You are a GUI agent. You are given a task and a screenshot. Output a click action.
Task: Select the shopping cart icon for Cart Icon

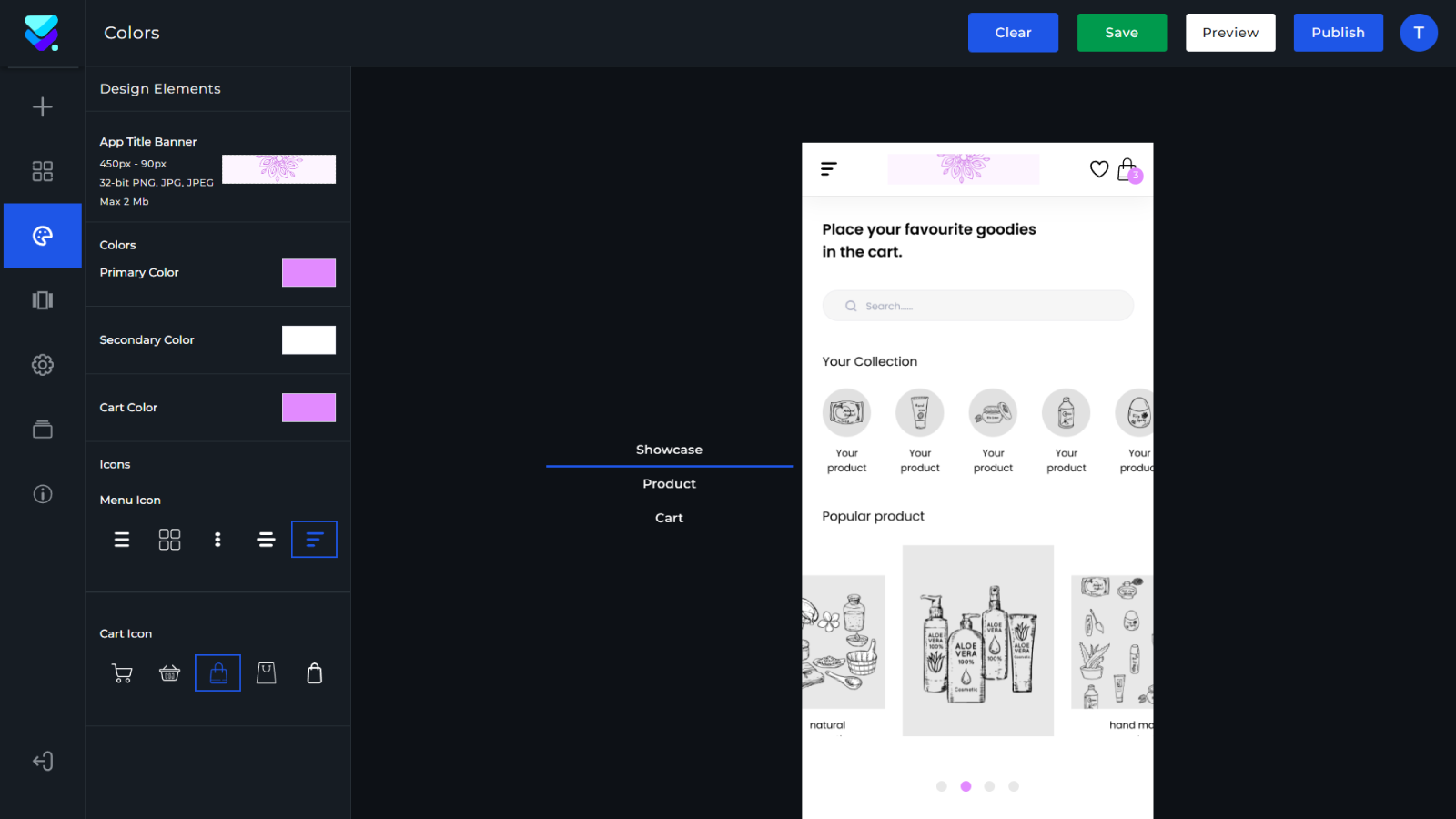122,672
